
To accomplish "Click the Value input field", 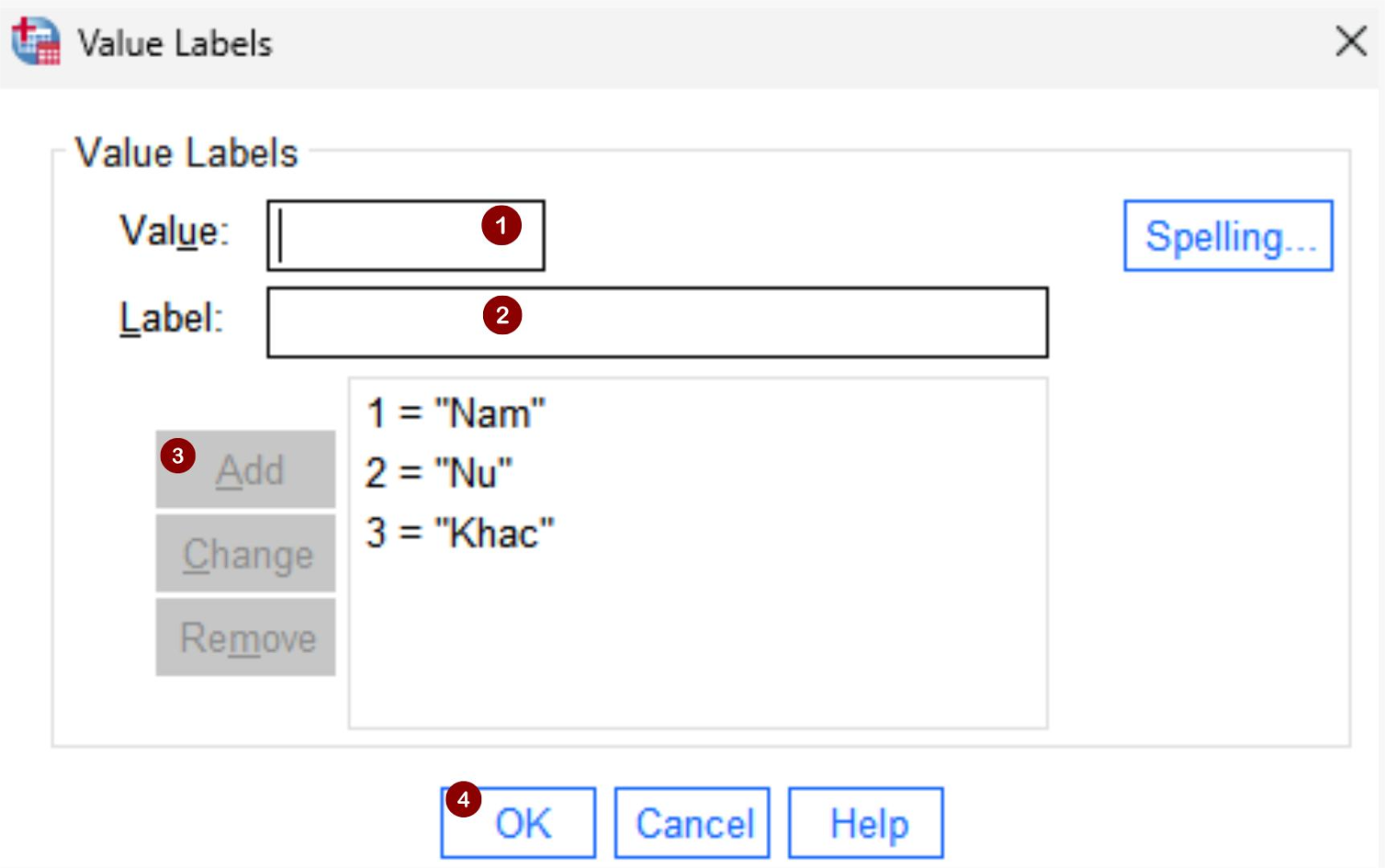I will click(381, 236).
